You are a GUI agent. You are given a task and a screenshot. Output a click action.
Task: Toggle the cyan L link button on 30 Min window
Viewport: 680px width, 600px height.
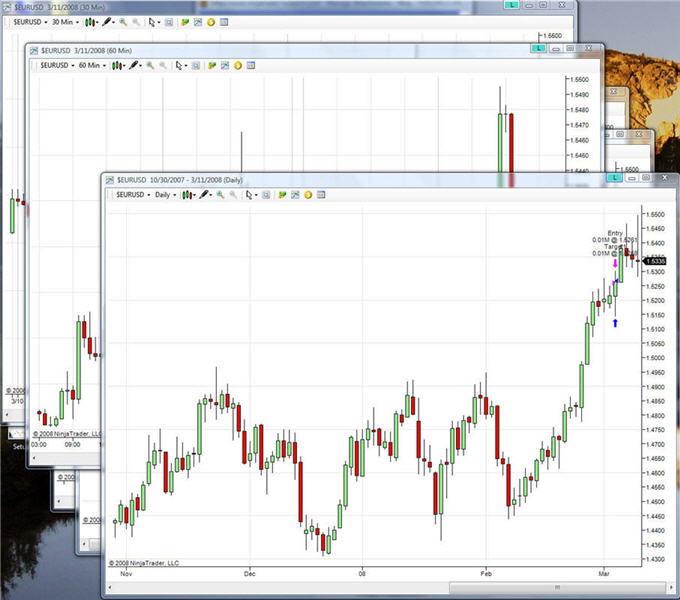coord(511,5)
